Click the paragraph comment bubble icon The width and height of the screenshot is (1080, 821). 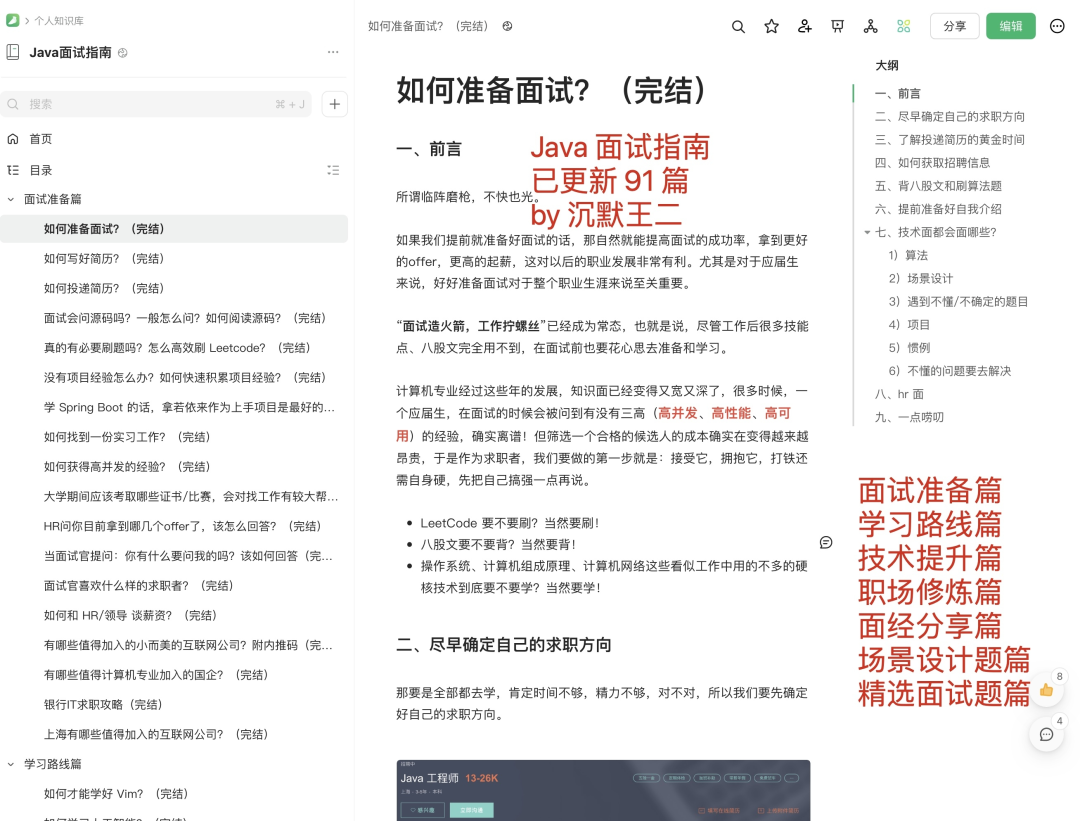(x=826, y=543)
